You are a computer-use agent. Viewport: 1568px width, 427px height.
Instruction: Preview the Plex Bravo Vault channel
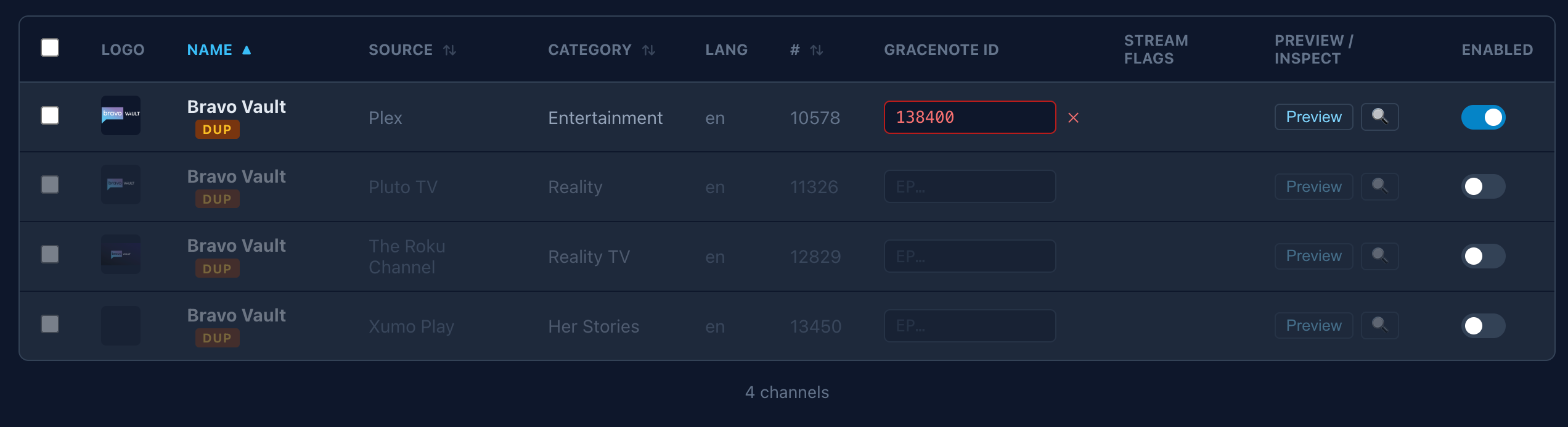[x=1313, y=117]
